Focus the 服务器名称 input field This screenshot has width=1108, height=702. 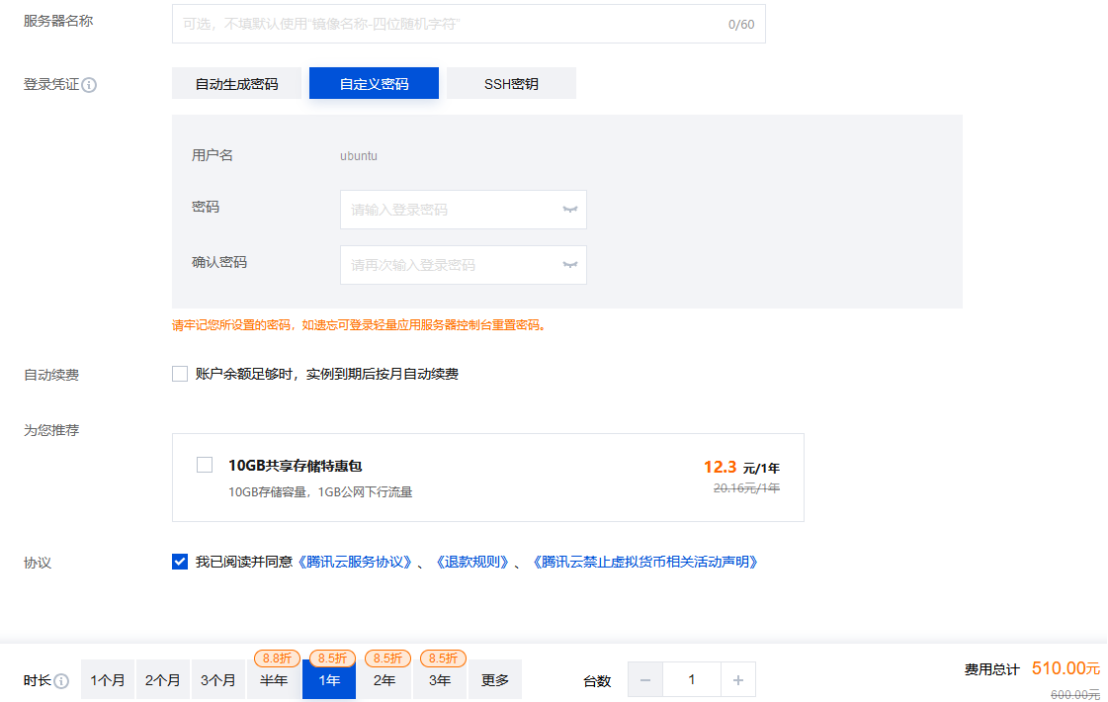(x=468, y=24)
